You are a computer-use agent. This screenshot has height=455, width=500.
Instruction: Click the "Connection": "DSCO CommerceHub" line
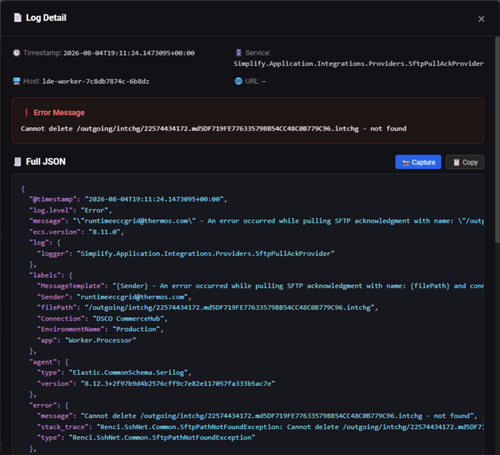click(x=102, y=319)
